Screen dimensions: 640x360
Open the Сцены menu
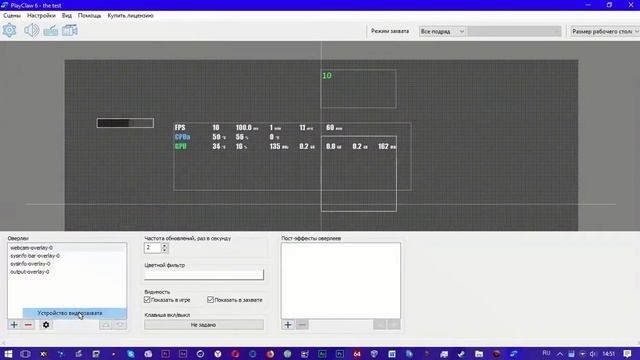coord(11,16)
